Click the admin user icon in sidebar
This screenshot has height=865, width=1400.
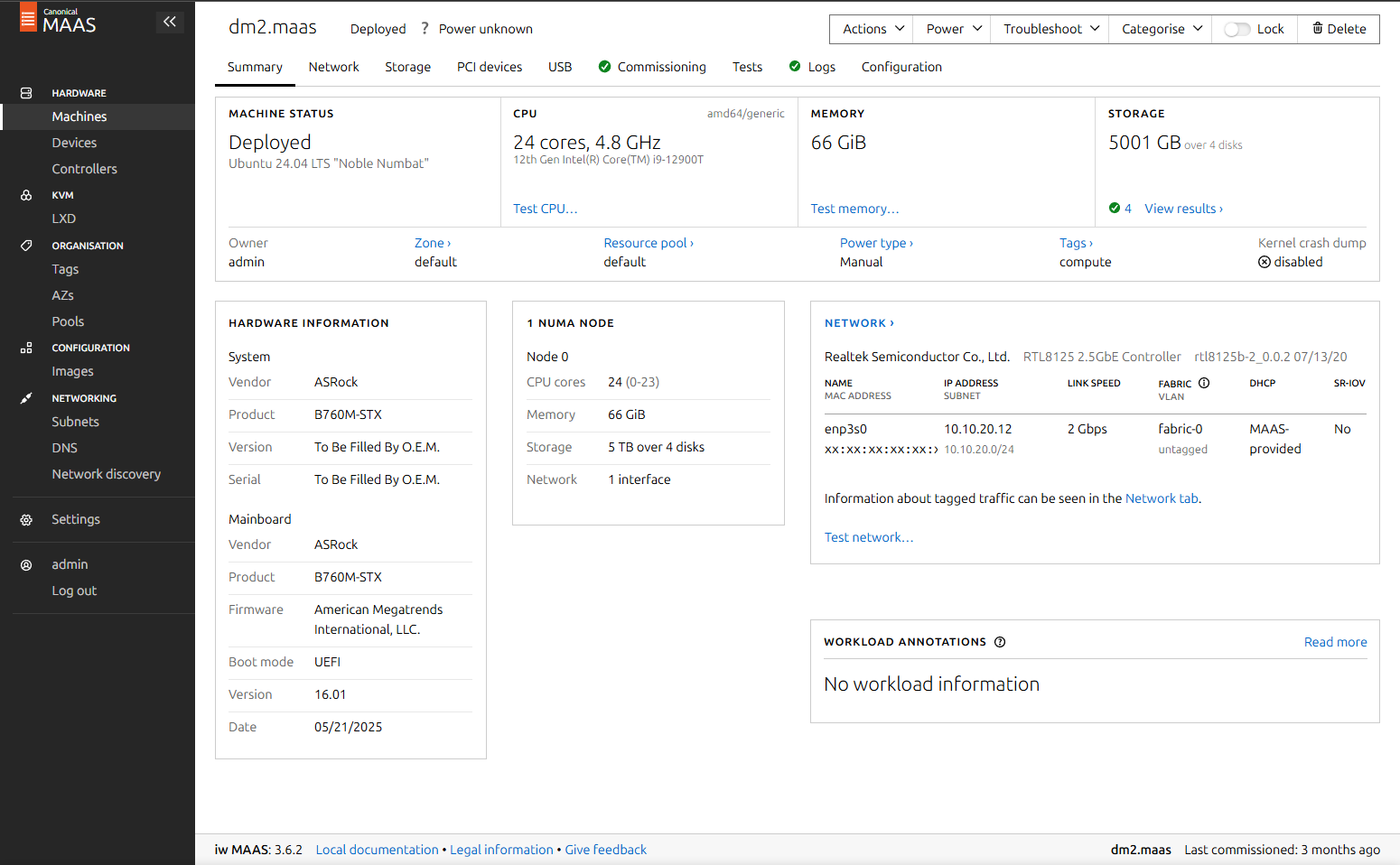[x=26, y=565]
